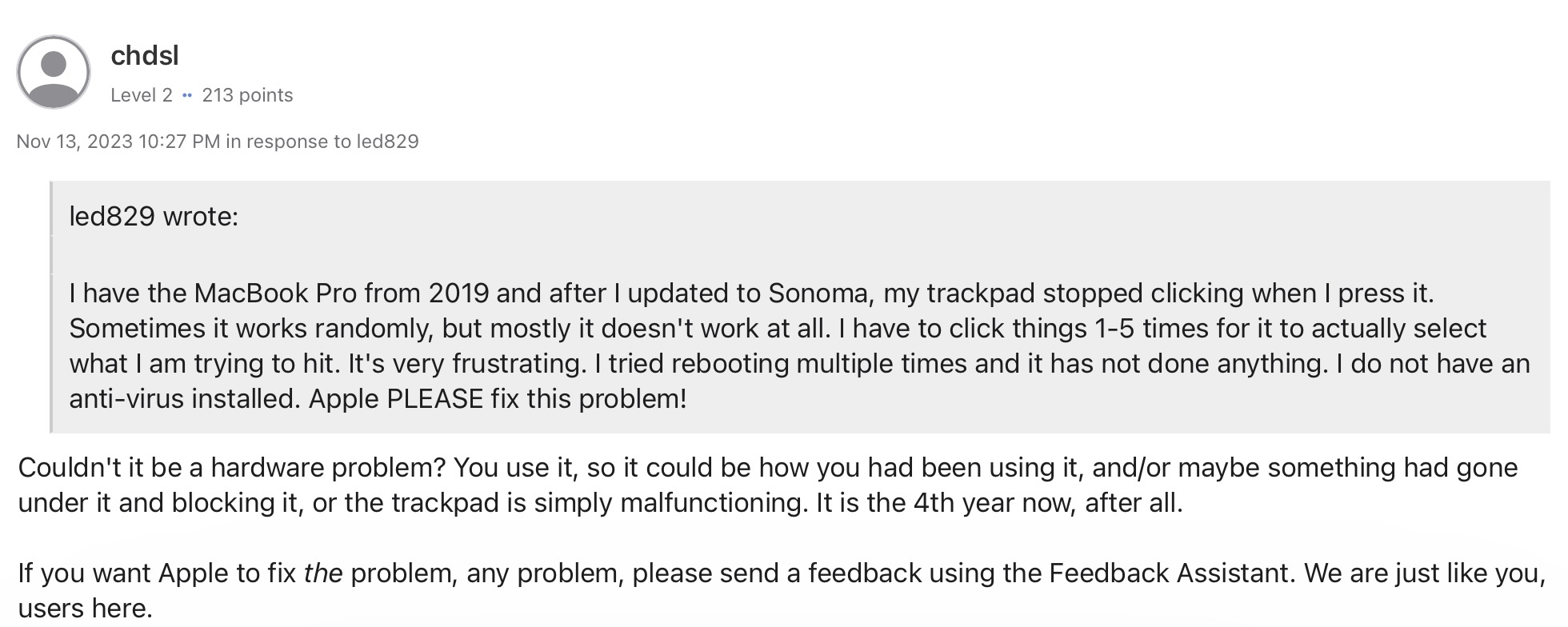
Task: Click the blue level dots icon
Action: coord(187,95)
